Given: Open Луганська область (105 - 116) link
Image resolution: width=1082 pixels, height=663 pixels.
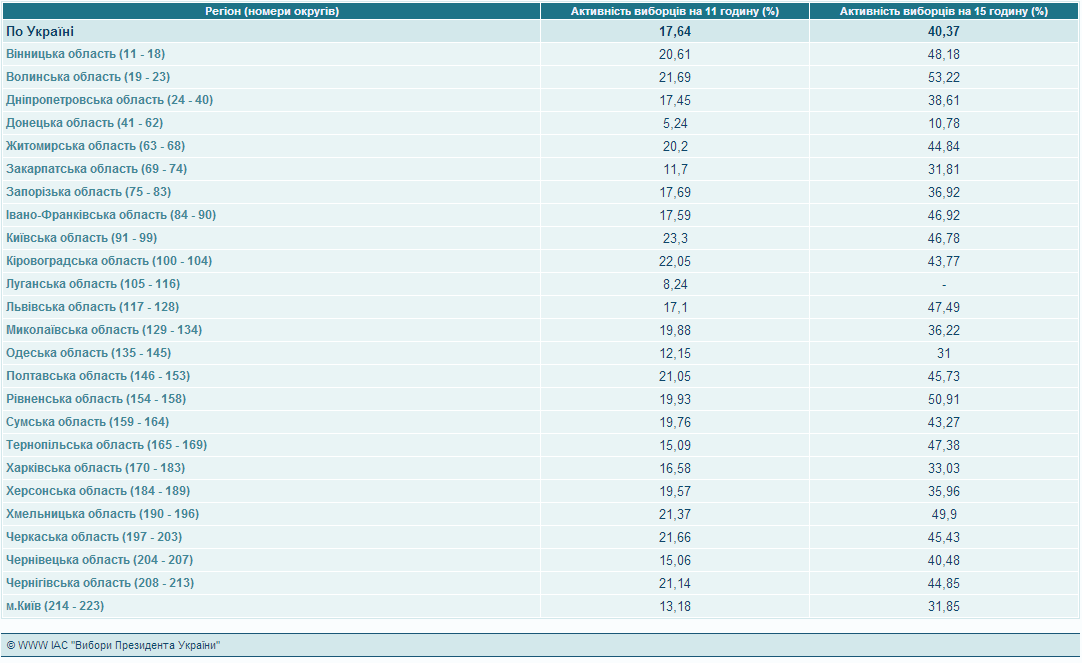Looking at the screenshot, I should [x=93, y=284].
